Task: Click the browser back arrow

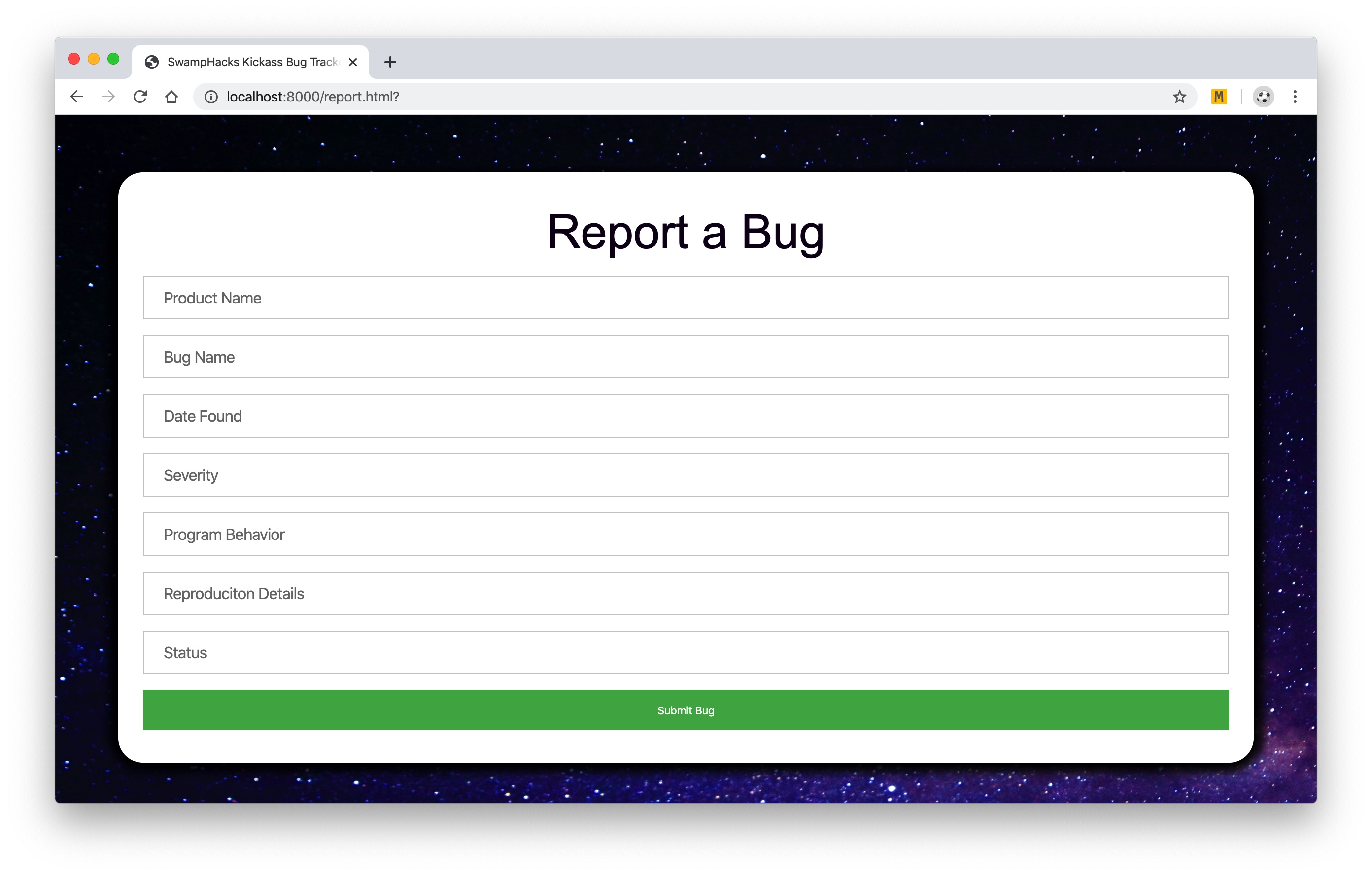Action: point(77,97)
